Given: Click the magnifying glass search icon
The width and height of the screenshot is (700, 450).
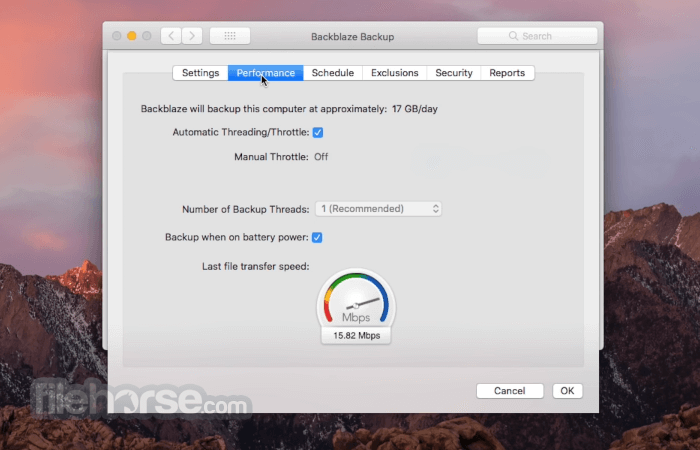Looking at the screenshot, I should [x=513, y=36].
